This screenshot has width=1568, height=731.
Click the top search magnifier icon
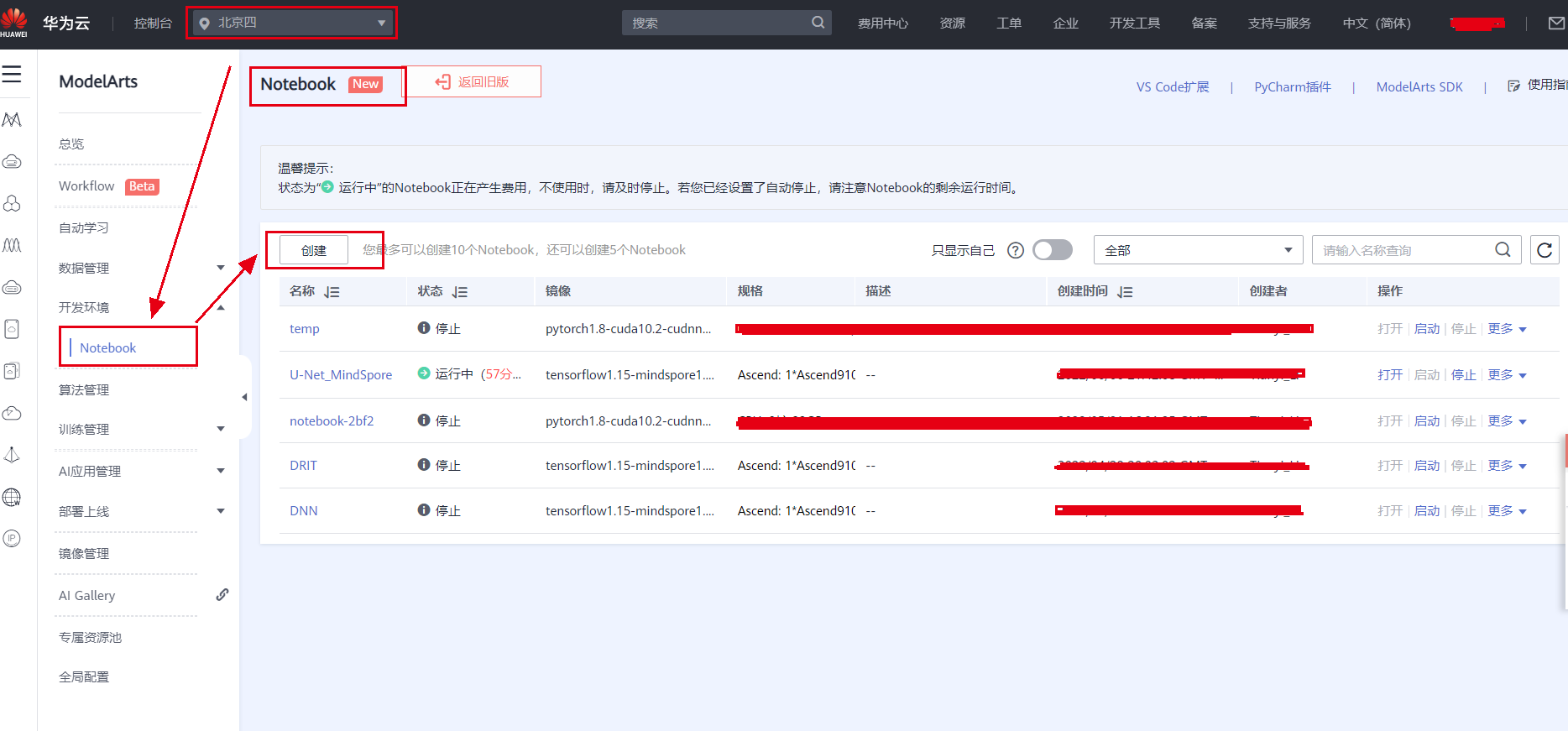[x=818, y=23]
